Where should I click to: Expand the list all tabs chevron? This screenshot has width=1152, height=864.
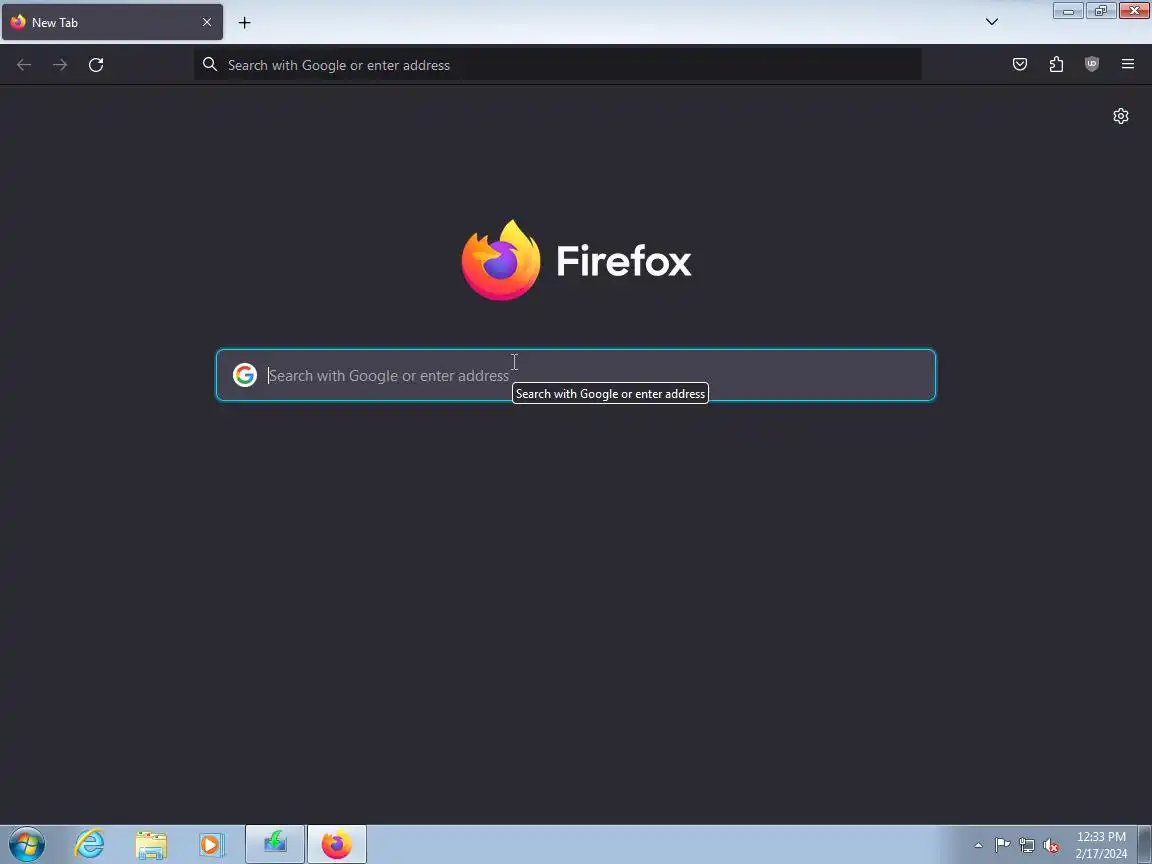pos(992,22)
